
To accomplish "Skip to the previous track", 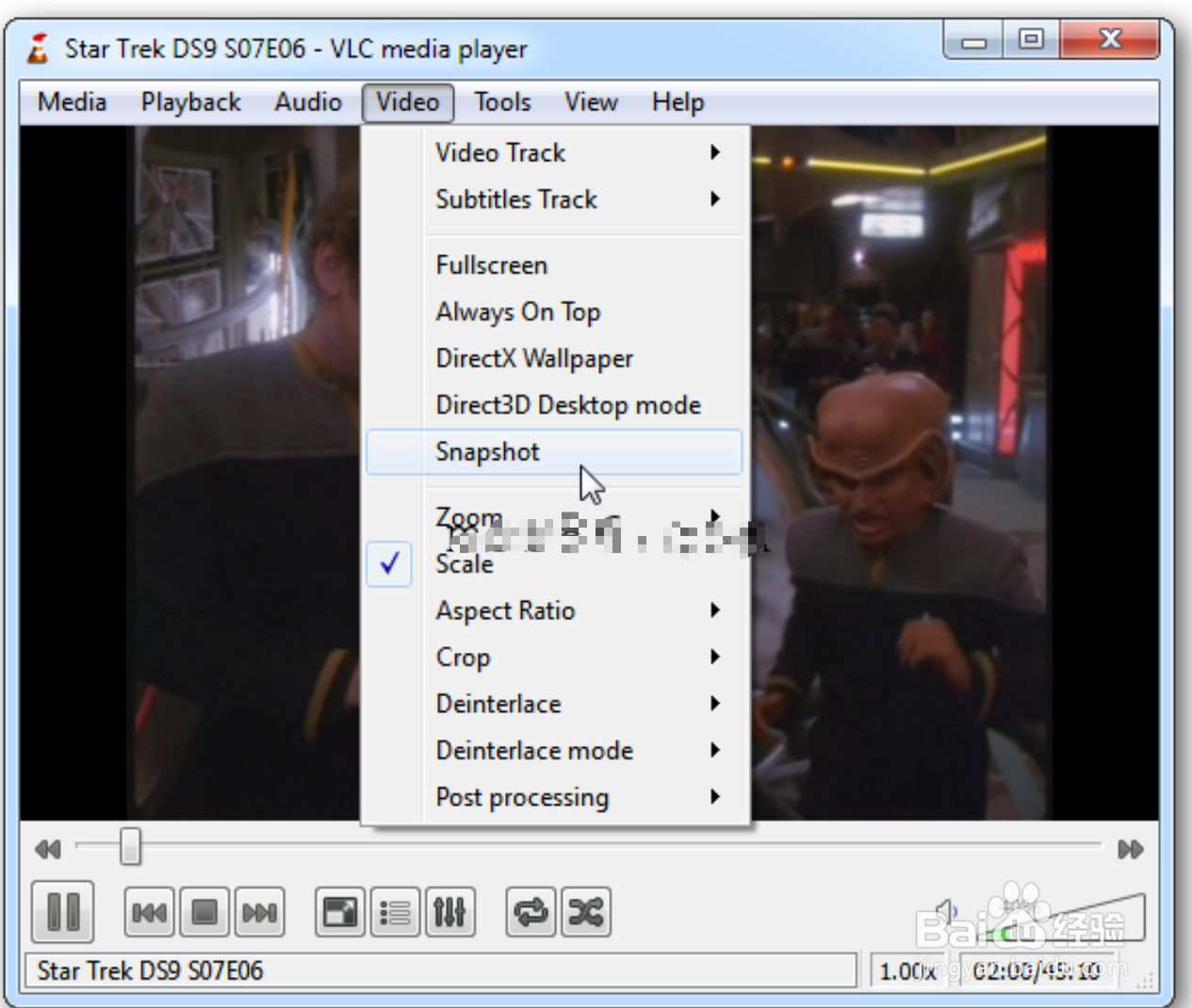I will (149, 912).
